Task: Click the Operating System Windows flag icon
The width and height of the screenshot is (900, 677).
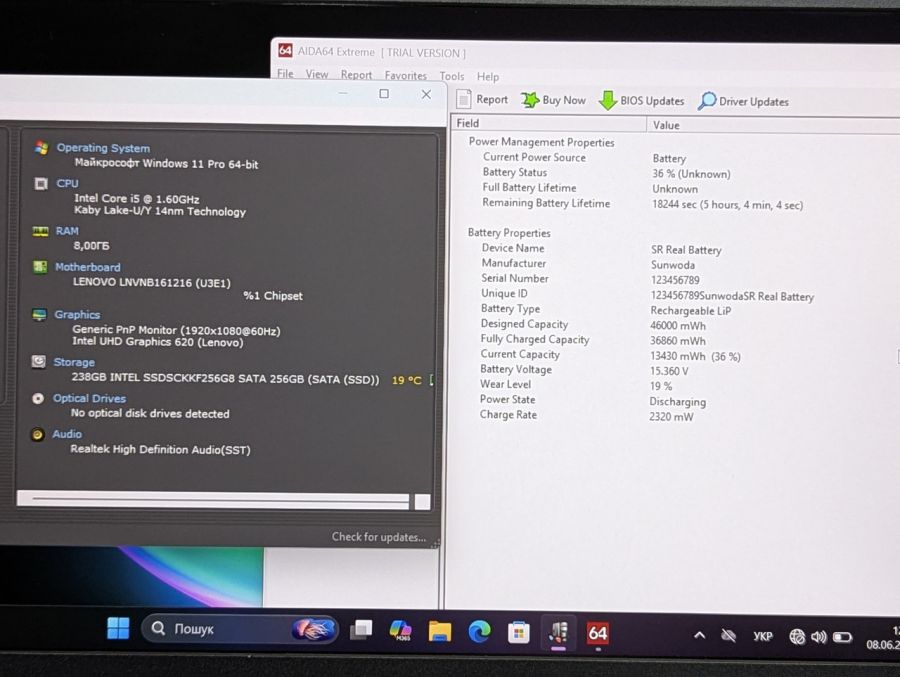Action: click(41, 148)
